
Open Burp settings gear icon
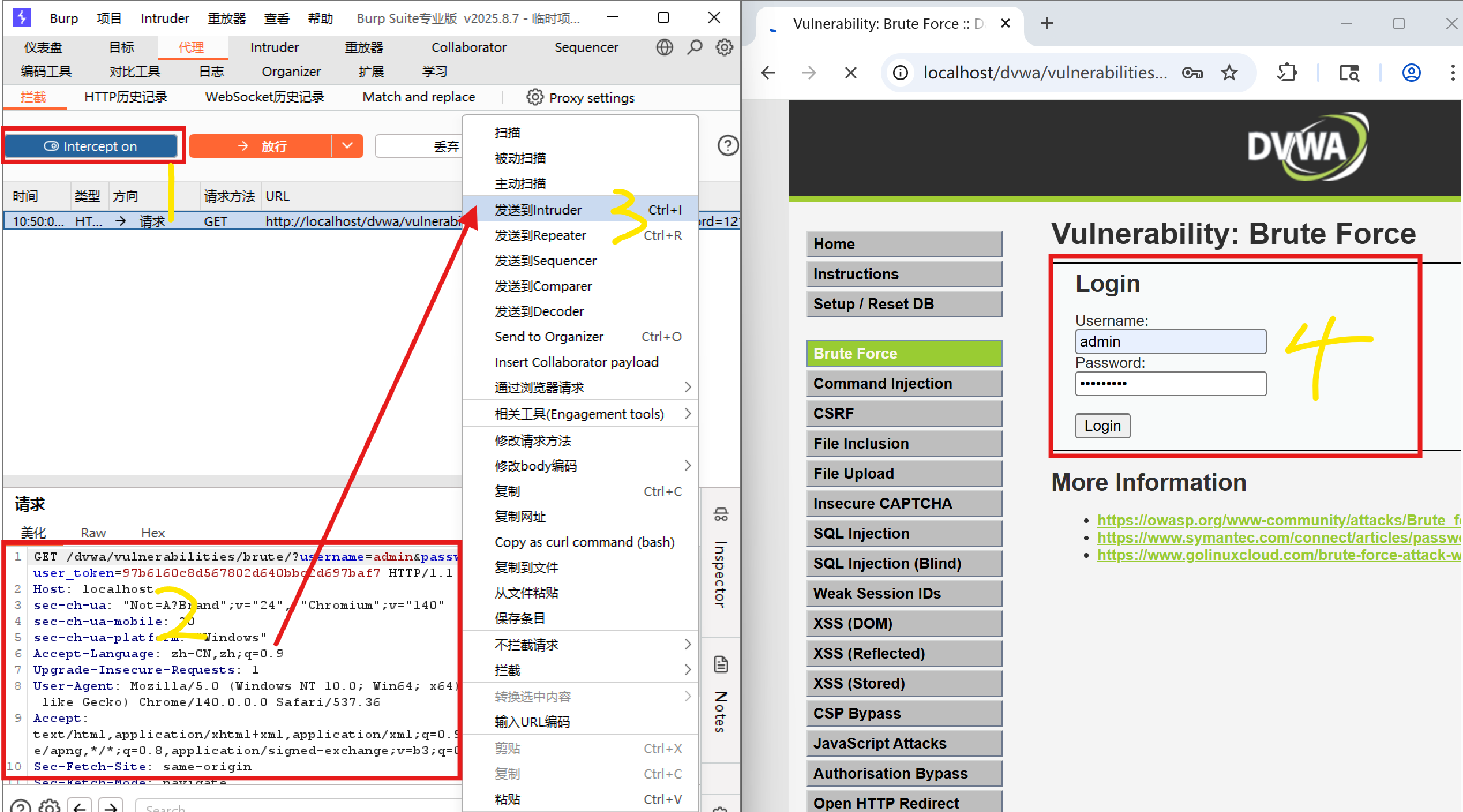point(724,47)
